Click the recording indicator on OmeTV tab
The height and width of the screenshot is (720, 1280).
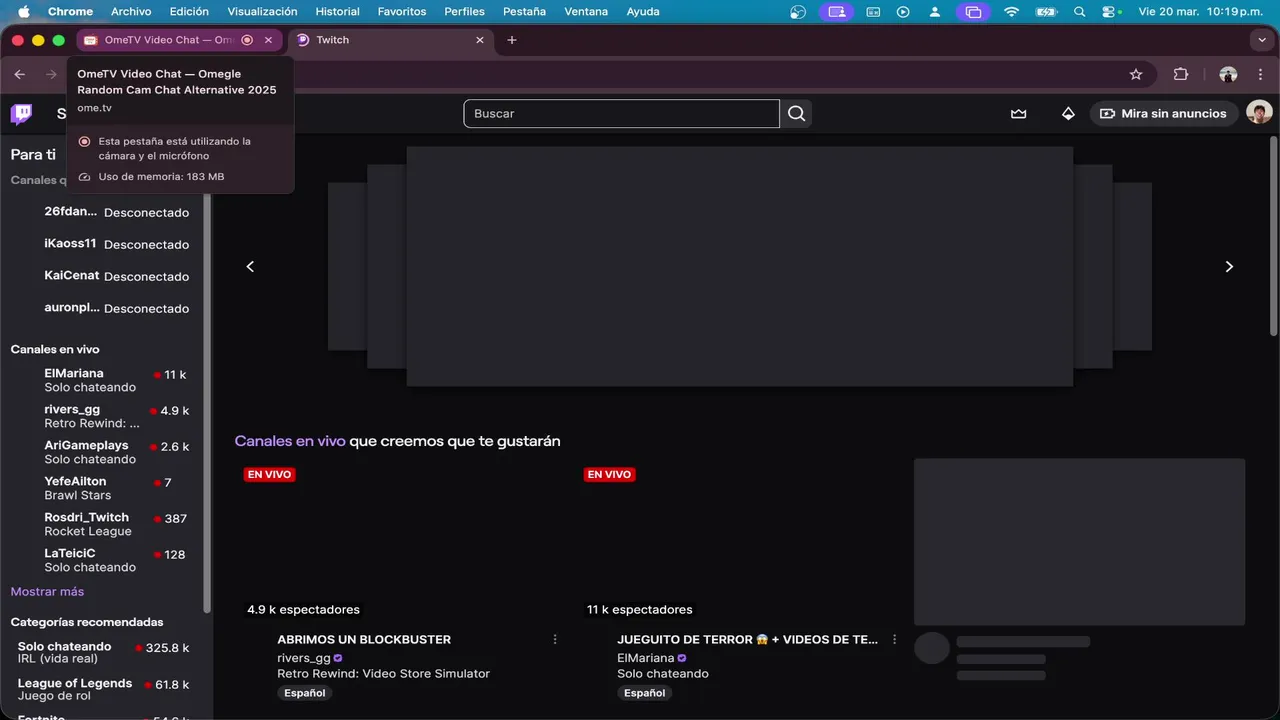click(247, 40)
